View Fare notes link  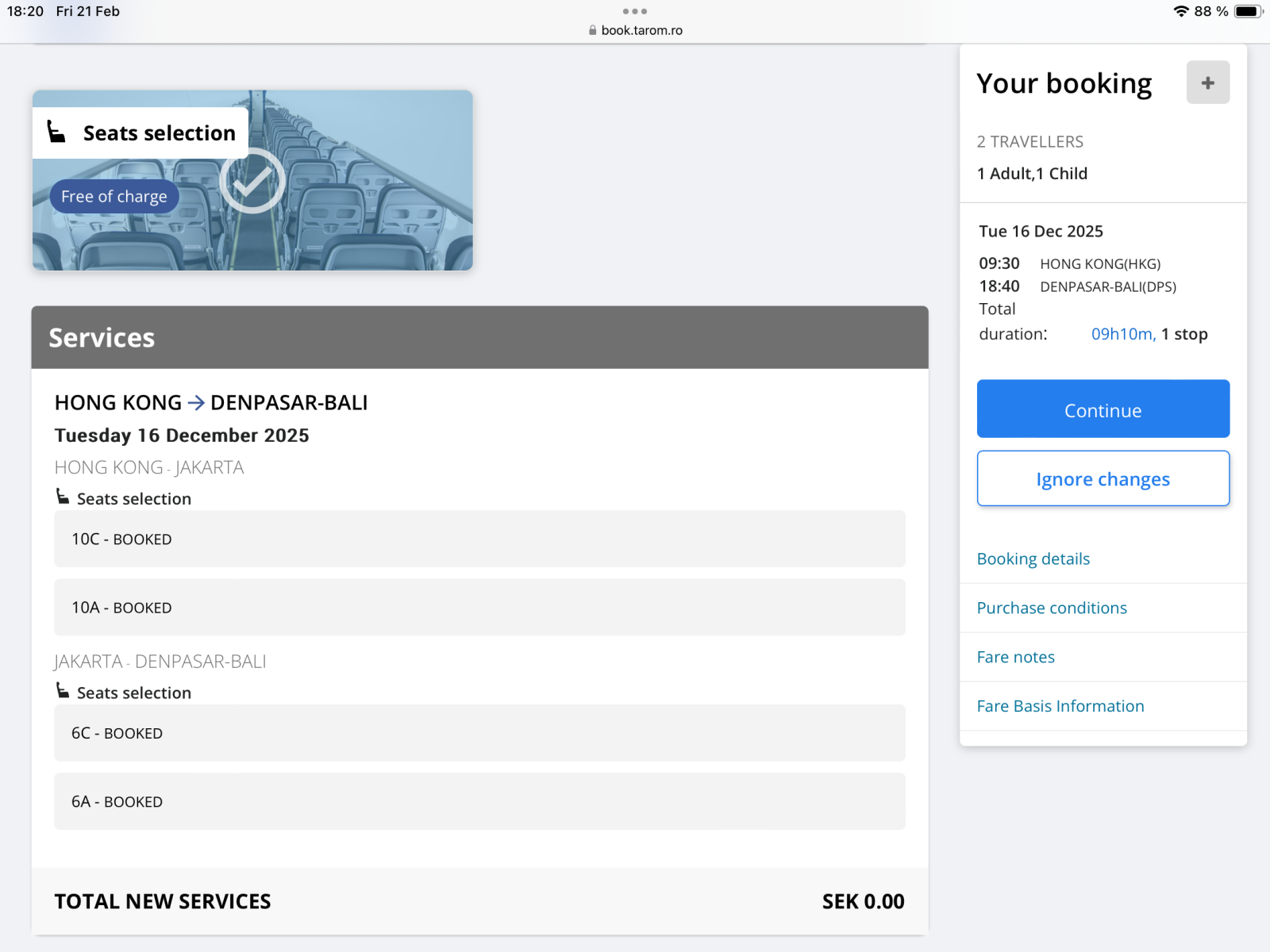click(x=1015, y=657)
